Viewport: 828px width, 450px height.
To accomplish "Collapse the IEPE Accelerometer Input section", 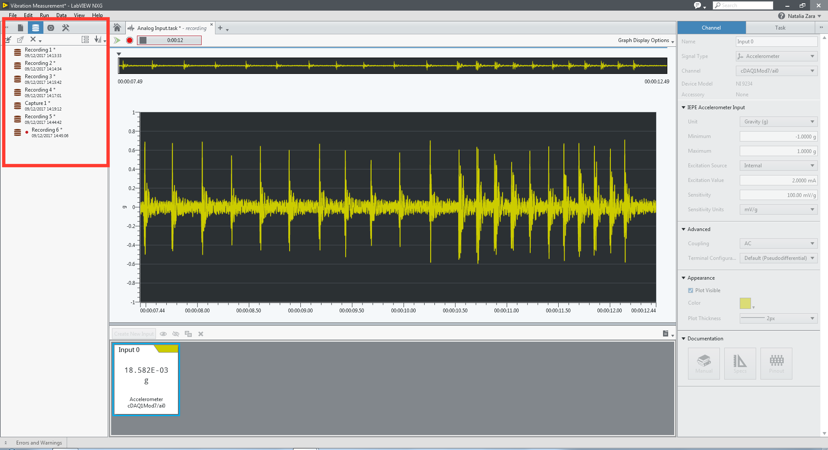I will [x=684, y=107].
